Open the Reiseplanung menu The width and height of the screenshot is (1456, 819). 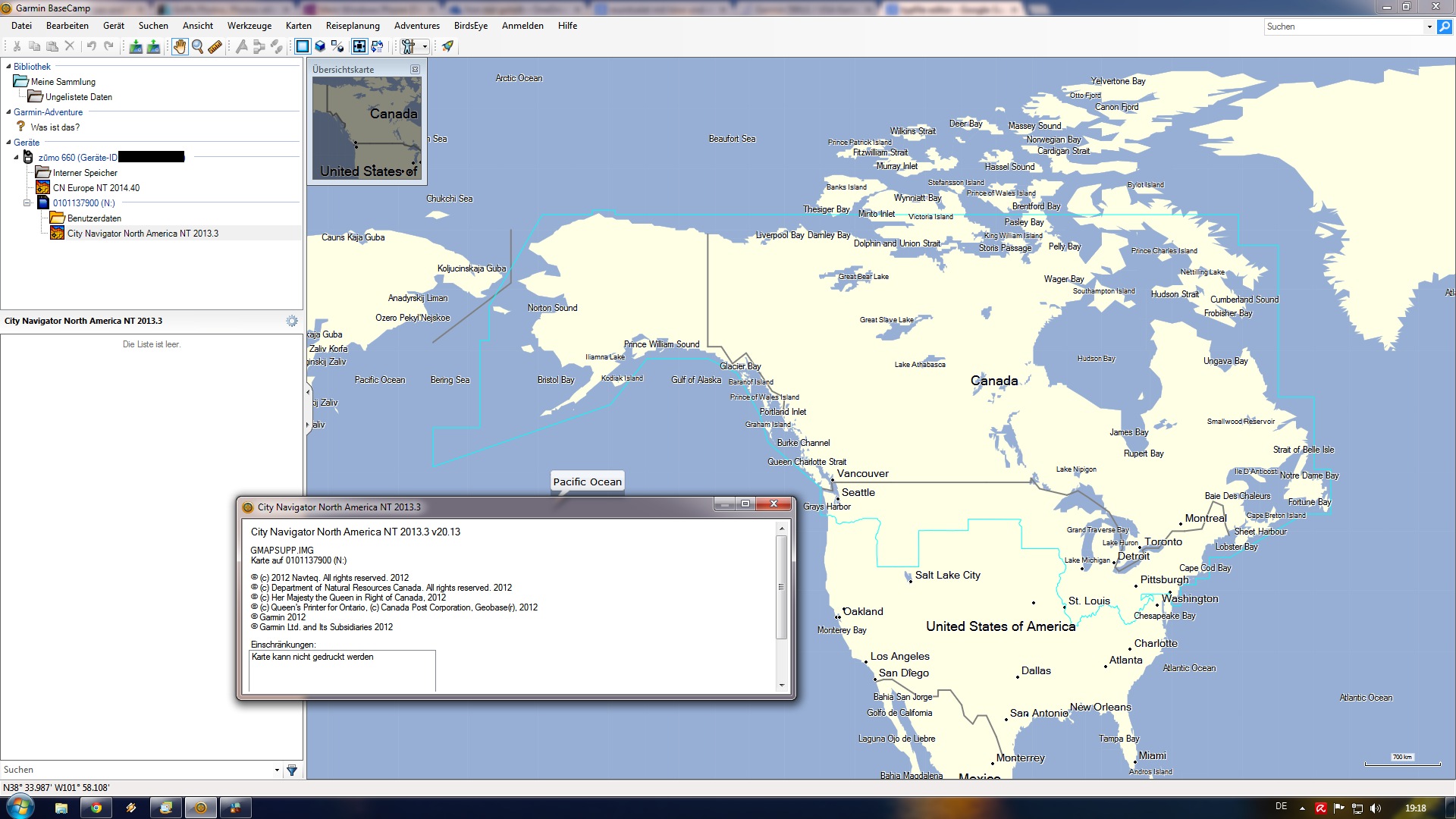coord(353,26)
